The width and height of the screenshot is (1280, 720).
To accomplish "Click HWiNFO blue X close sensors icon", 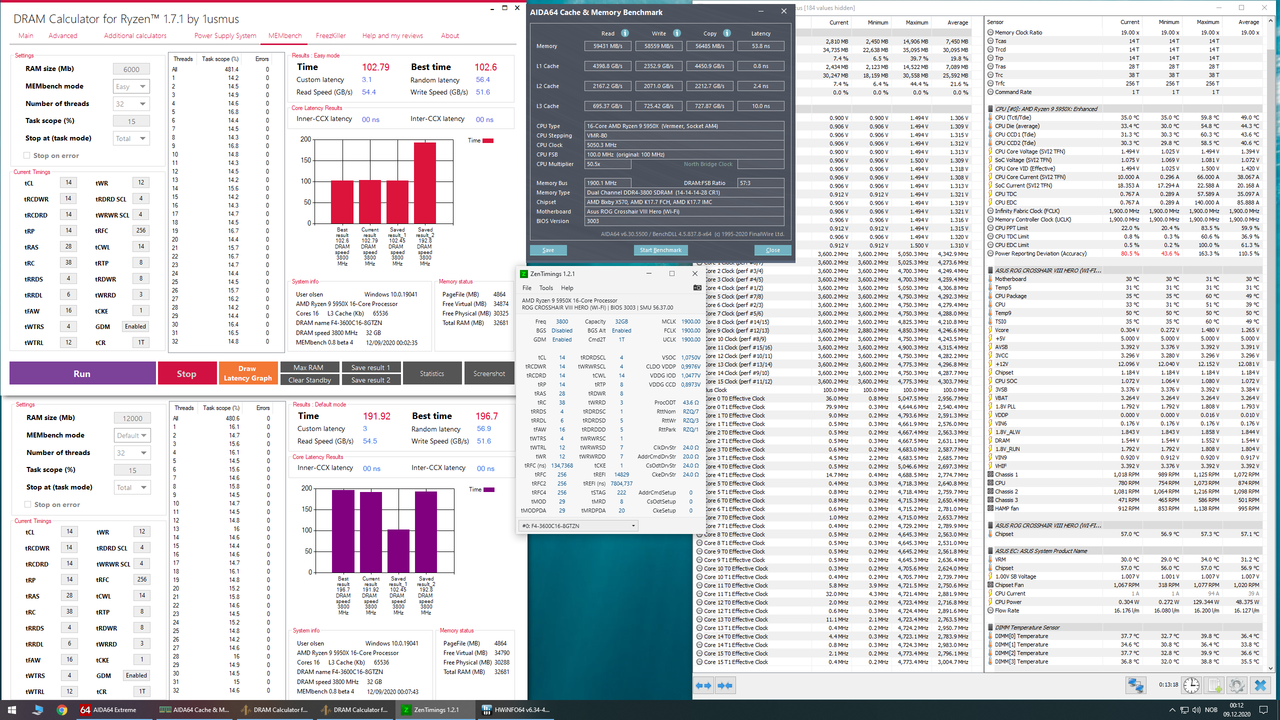I will [1262, 685].
